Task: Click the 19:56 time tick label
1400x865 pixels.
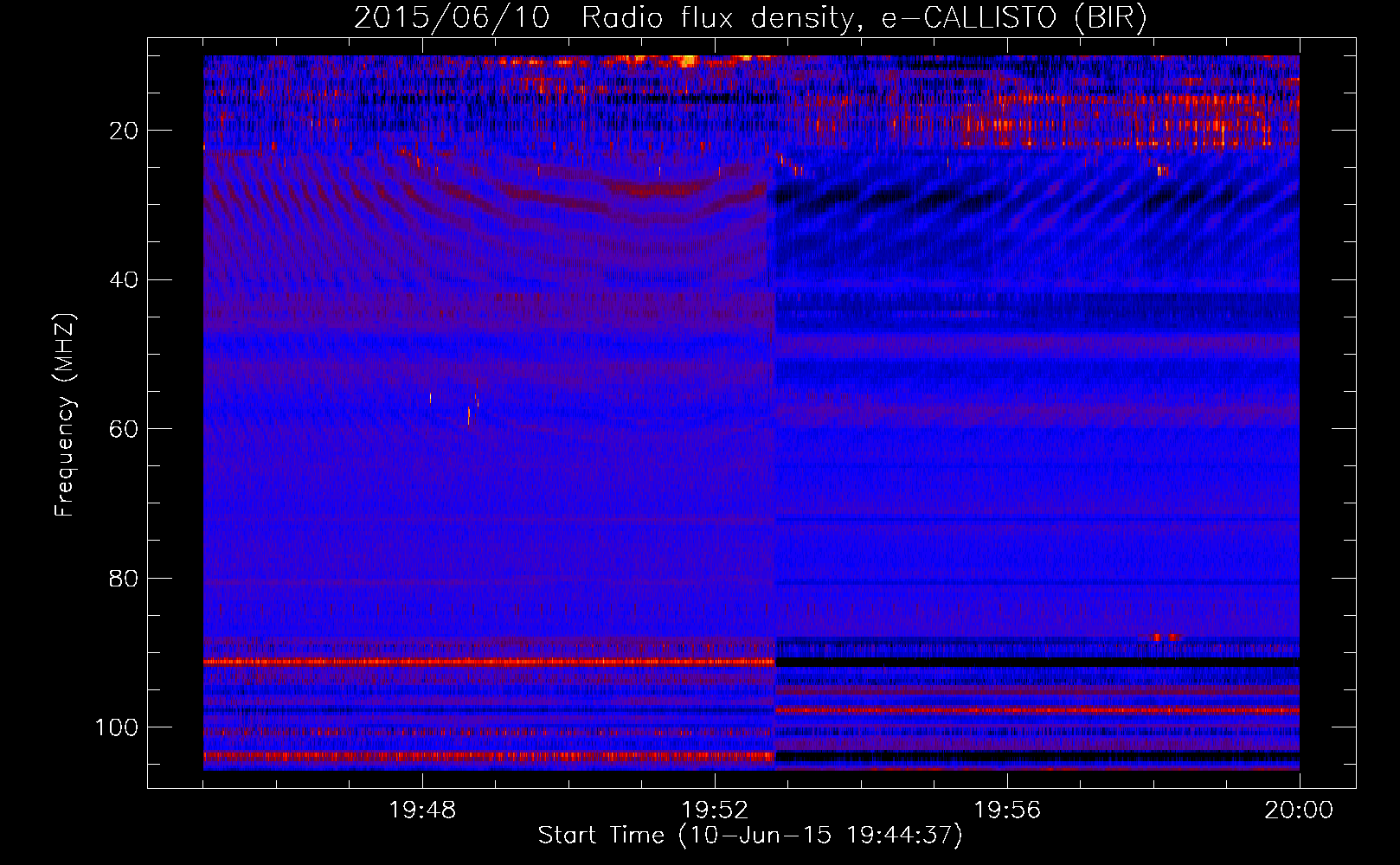Action: point(1007,811)
